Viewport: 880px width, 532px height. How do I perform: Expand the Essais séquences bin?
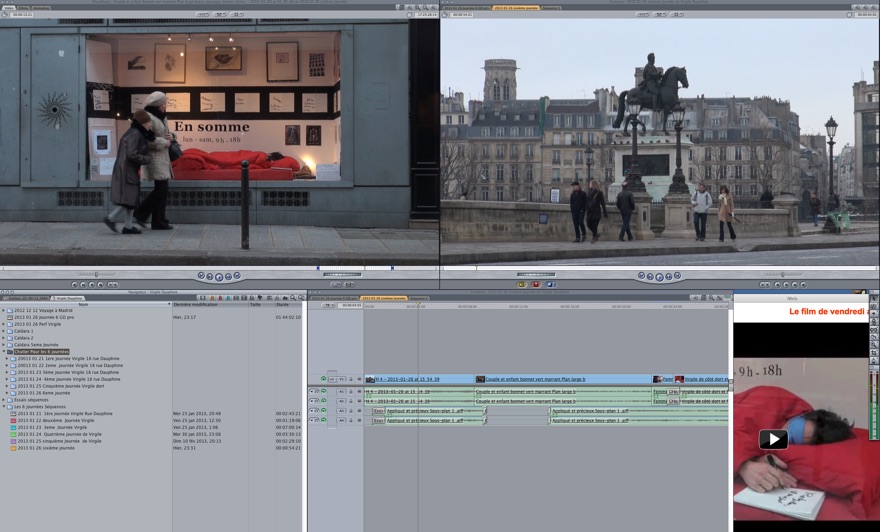pos(3,400)
